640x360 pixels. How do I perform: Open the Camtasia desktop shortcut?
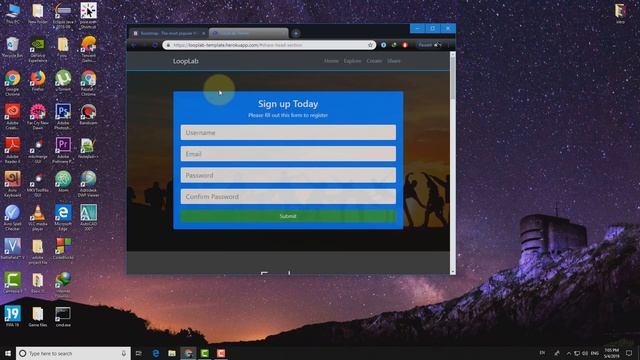pyautogui.click(x=13, y=282)
